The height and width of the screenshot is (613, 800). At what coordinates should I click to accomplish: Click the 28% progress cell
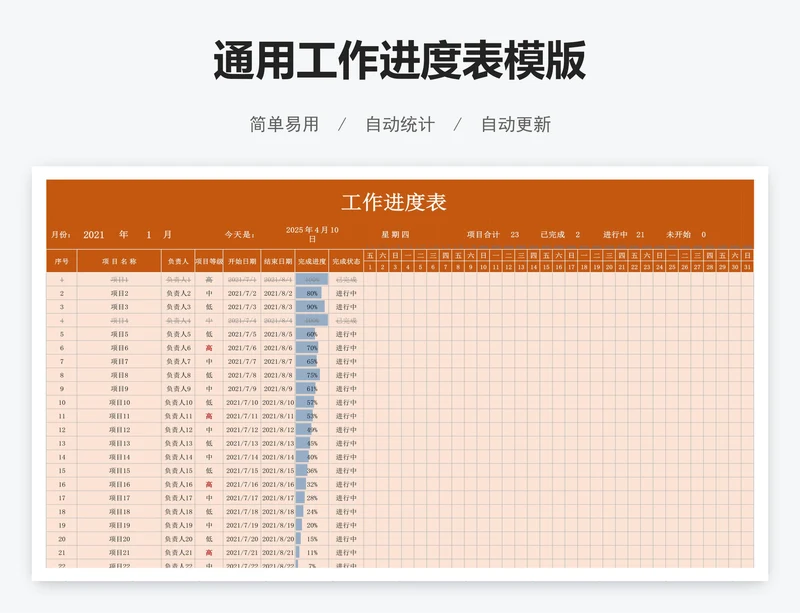point(312,498)
